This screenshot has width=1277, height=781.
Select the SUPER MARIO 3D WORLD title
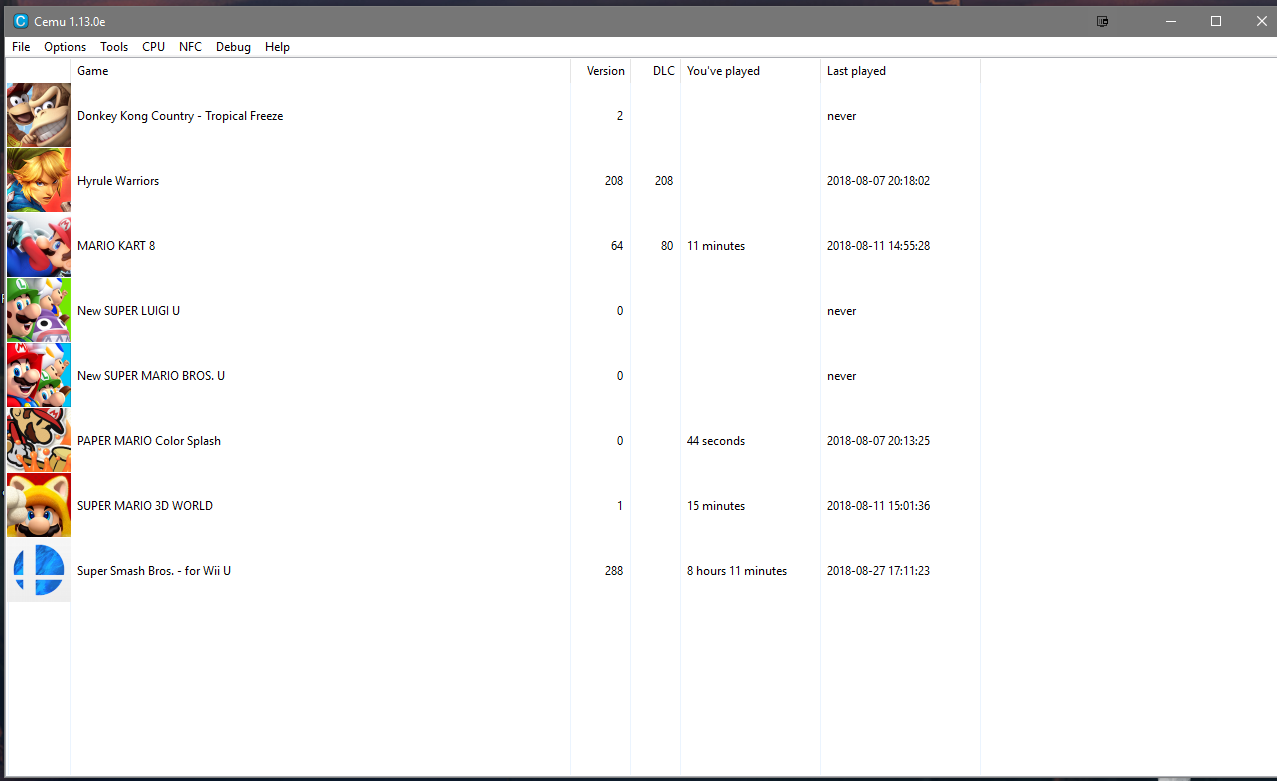(145, 506)
